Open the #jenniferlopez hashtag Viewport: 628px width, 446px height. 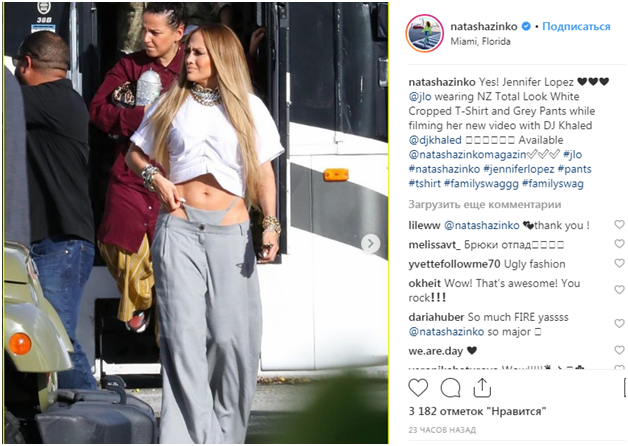pos(519,169)
